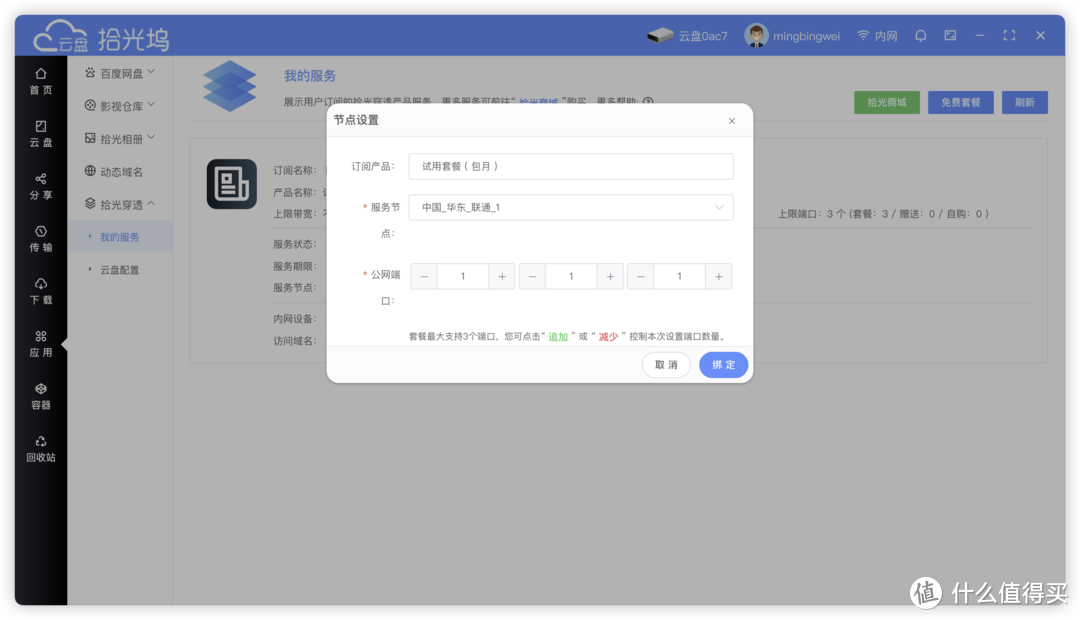Click the 绑定 confirm button
The image size is (1080, 620).
(723, 365)
